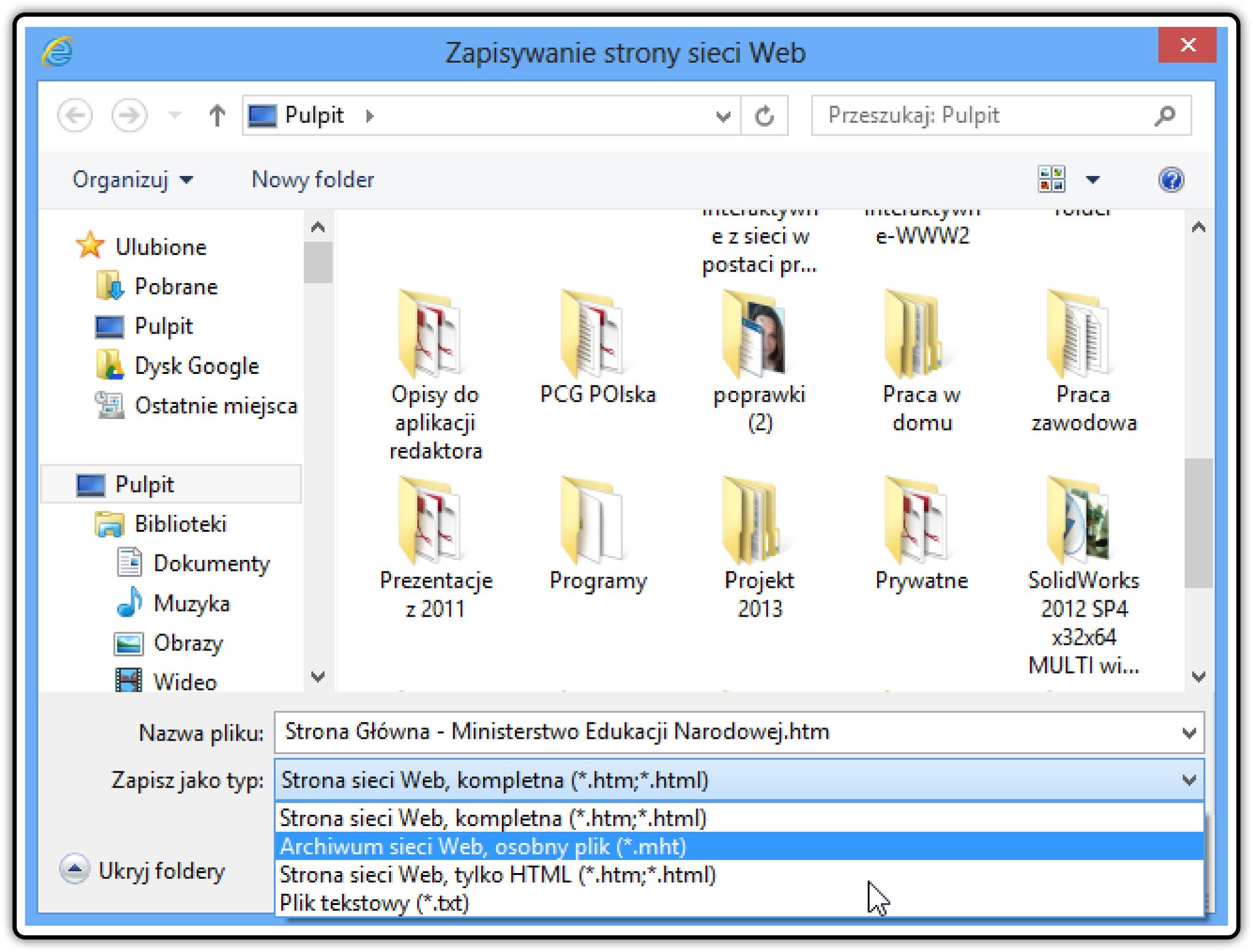This screenshot has height=952, width=1253.
Task: Open the Nazwa pliku dropdown arrow
Action: point(1189,733)
